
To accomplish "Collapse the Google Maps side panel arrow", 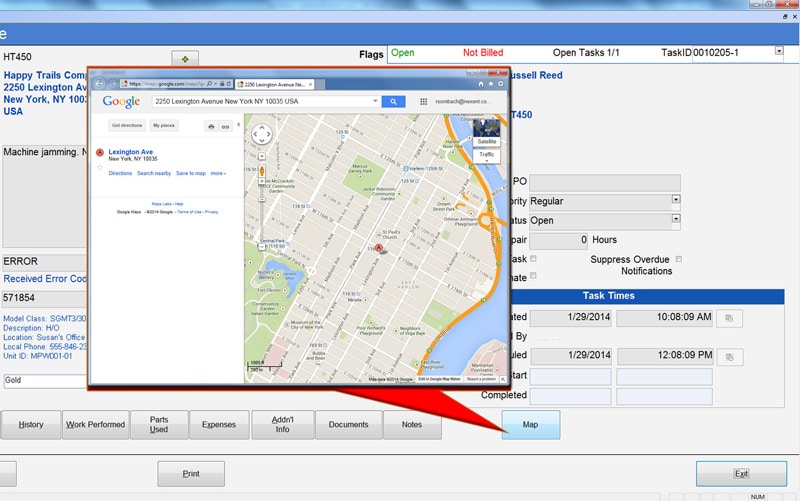I will pyautogui.click(x=238, y=124).
